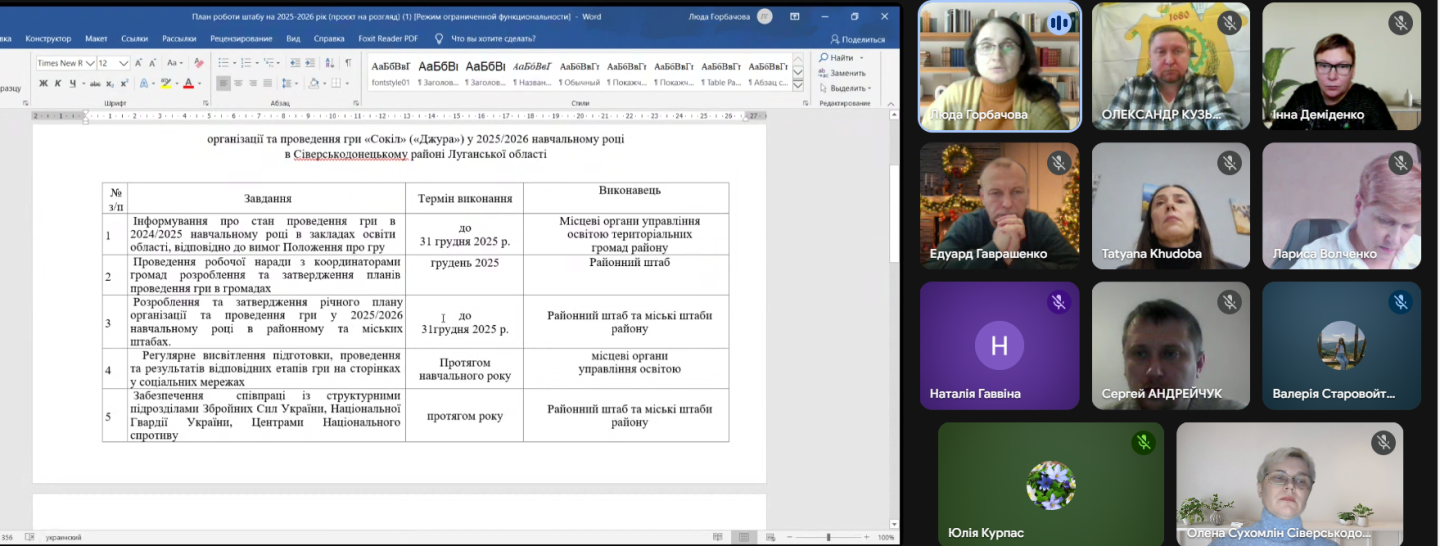Image resolution: width=1440 pixels, height=546 pixels.
Task: Open the Макет tab
Action: 96,39
